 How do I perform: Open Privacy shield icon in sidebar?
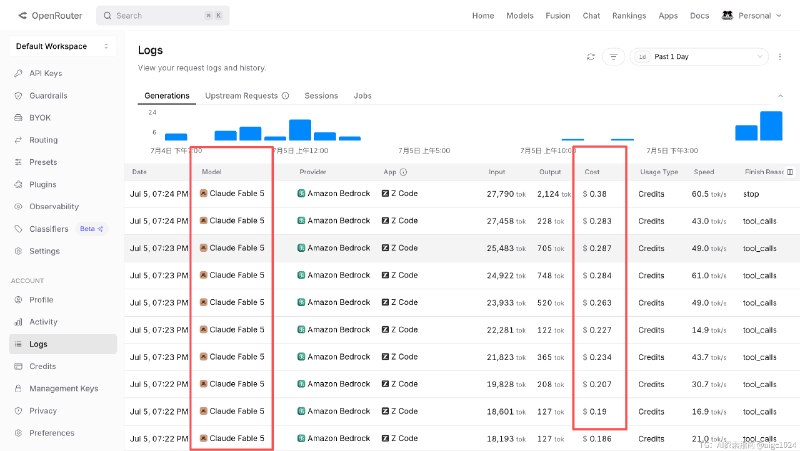pyautogui.click(x=18, y=411)
